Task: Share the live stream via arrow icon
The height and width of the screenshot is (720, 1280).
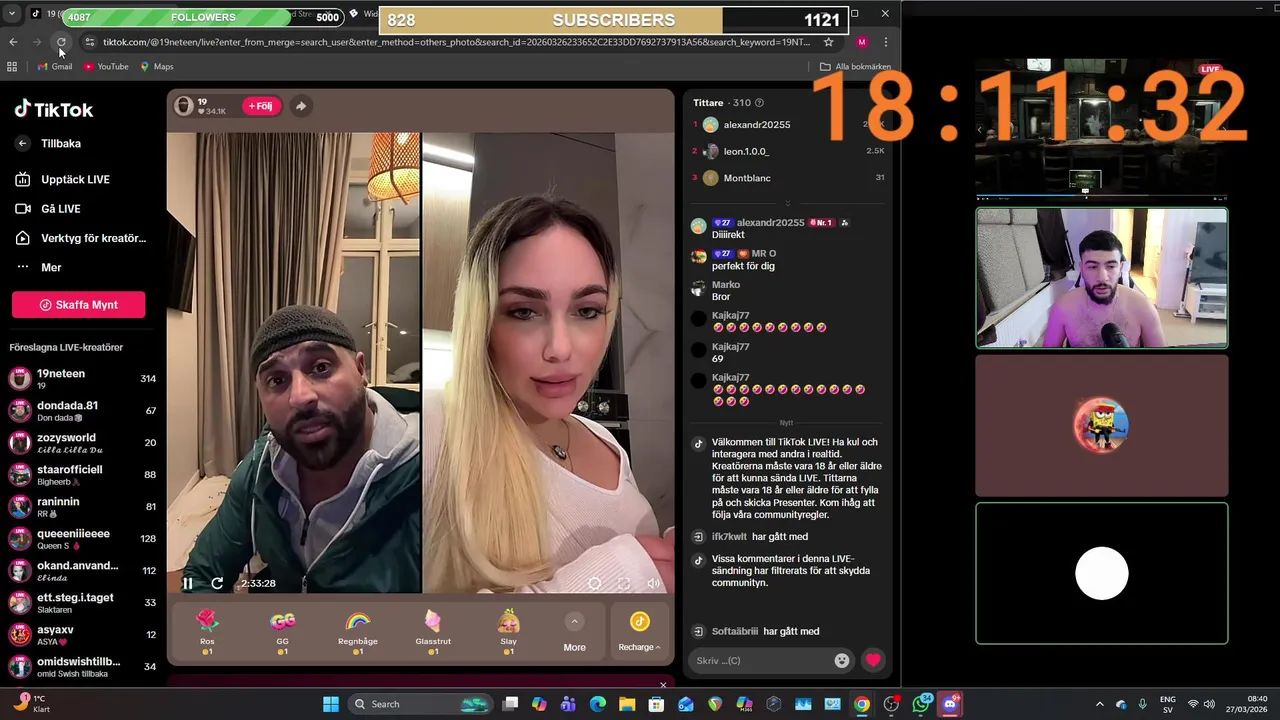Action: coord(300,106)
